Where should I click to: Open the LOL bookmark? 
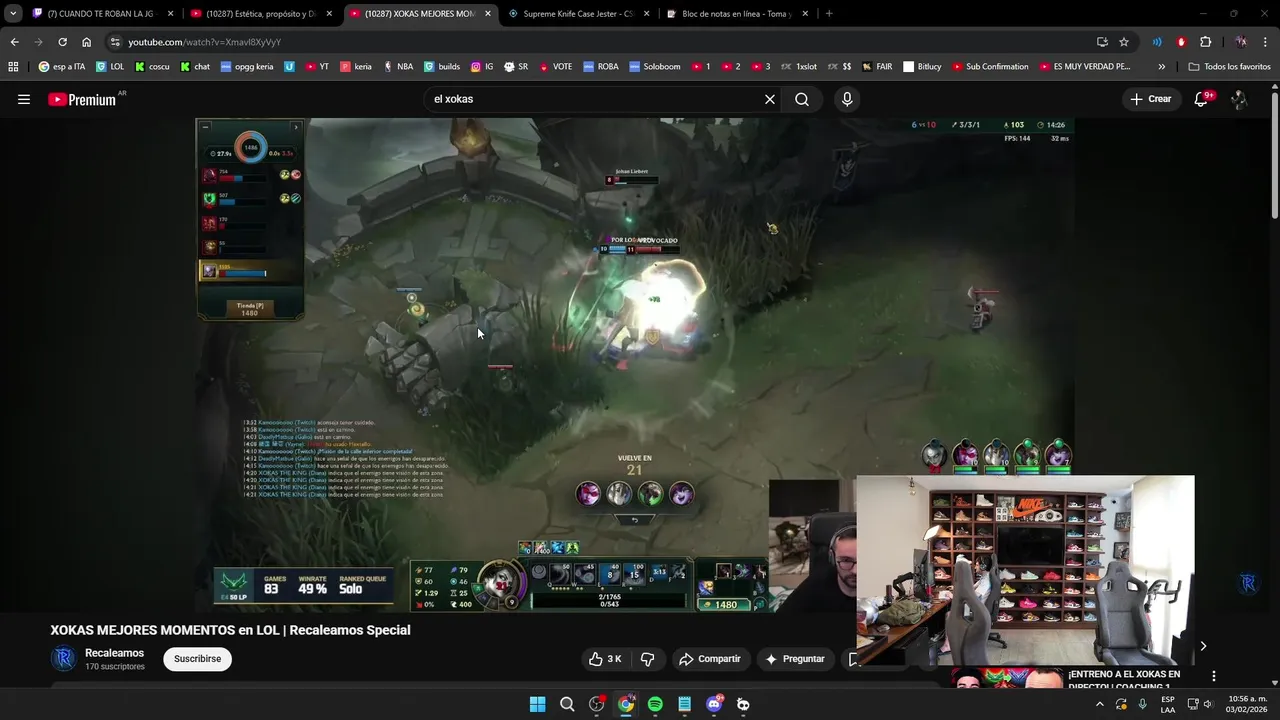click(x=110, y=67)
